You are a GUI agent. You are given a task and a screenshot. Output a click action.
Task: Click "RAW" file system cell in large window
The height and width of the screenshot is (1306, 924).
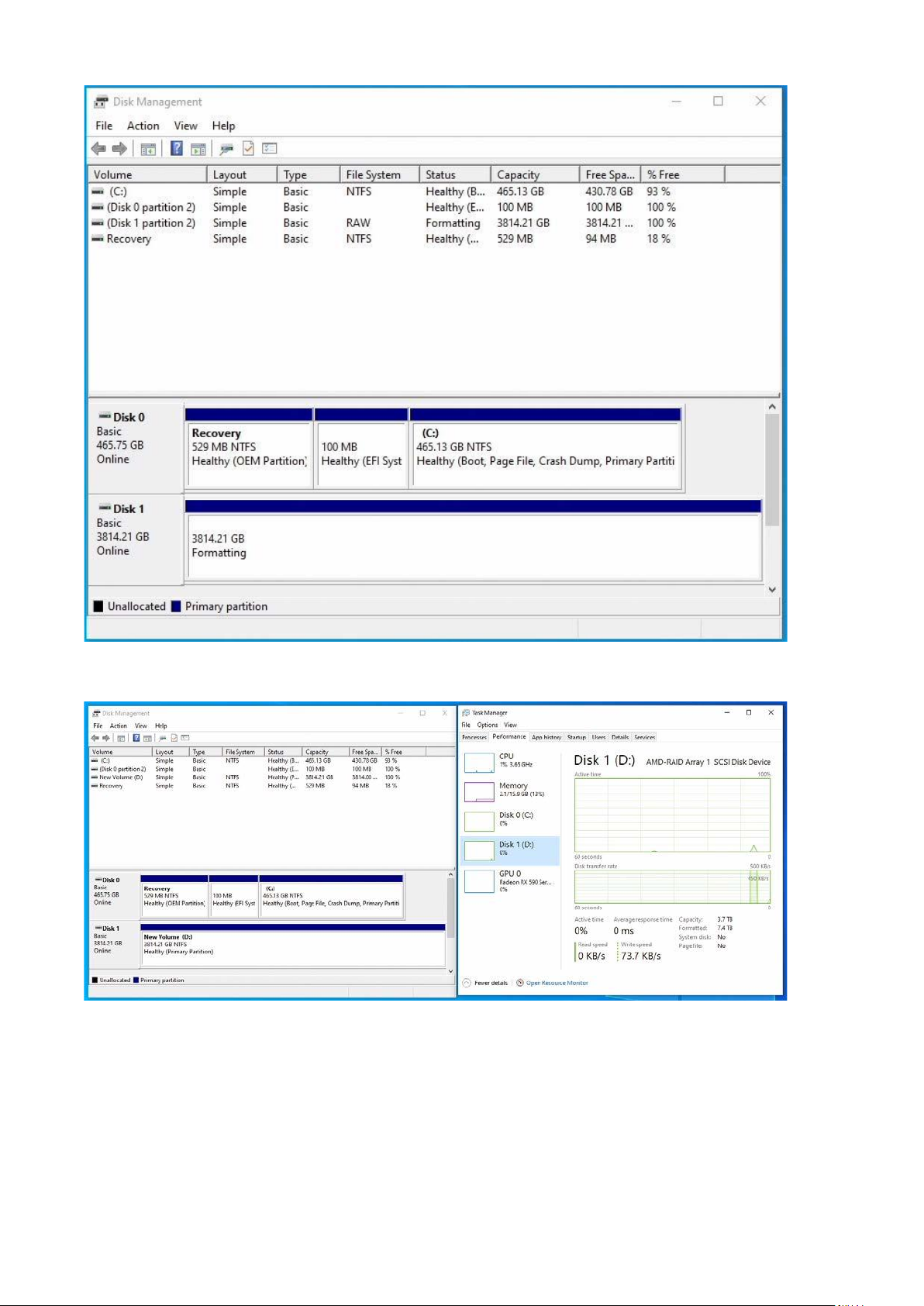pos(358,223)
